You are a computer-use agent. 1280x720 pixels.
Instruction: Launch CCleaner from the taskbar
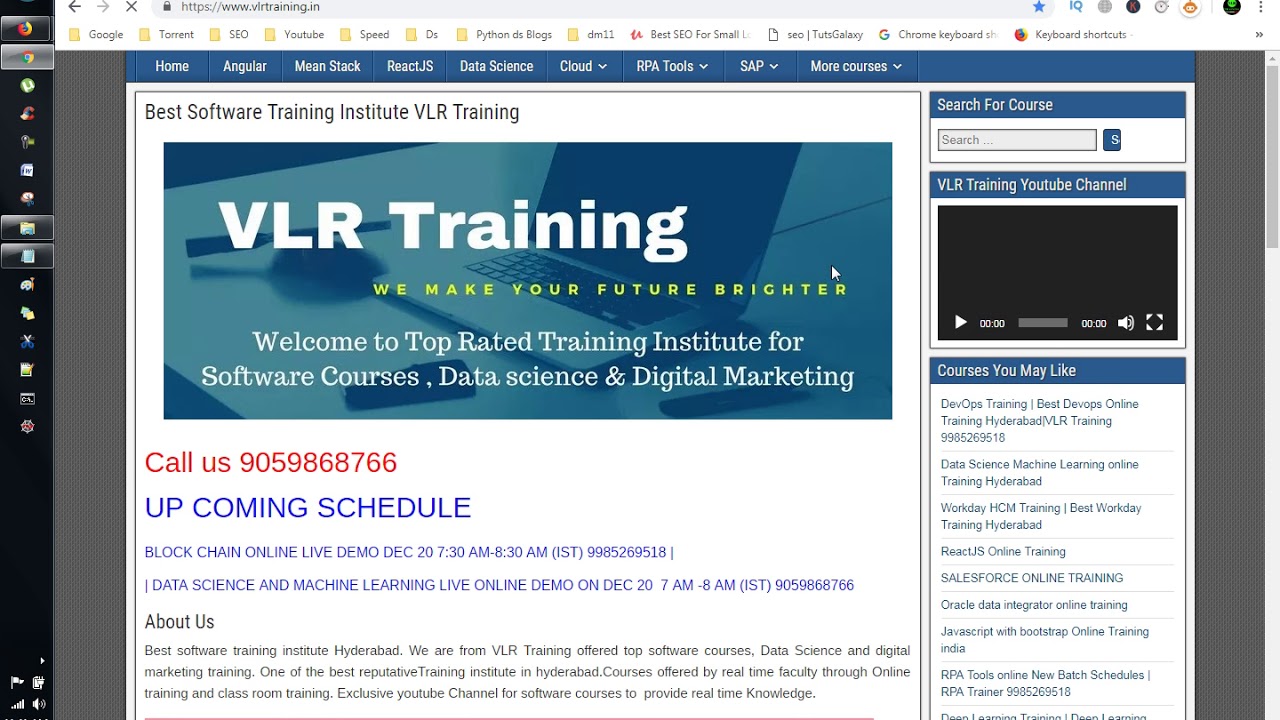[x=27, y=114]
